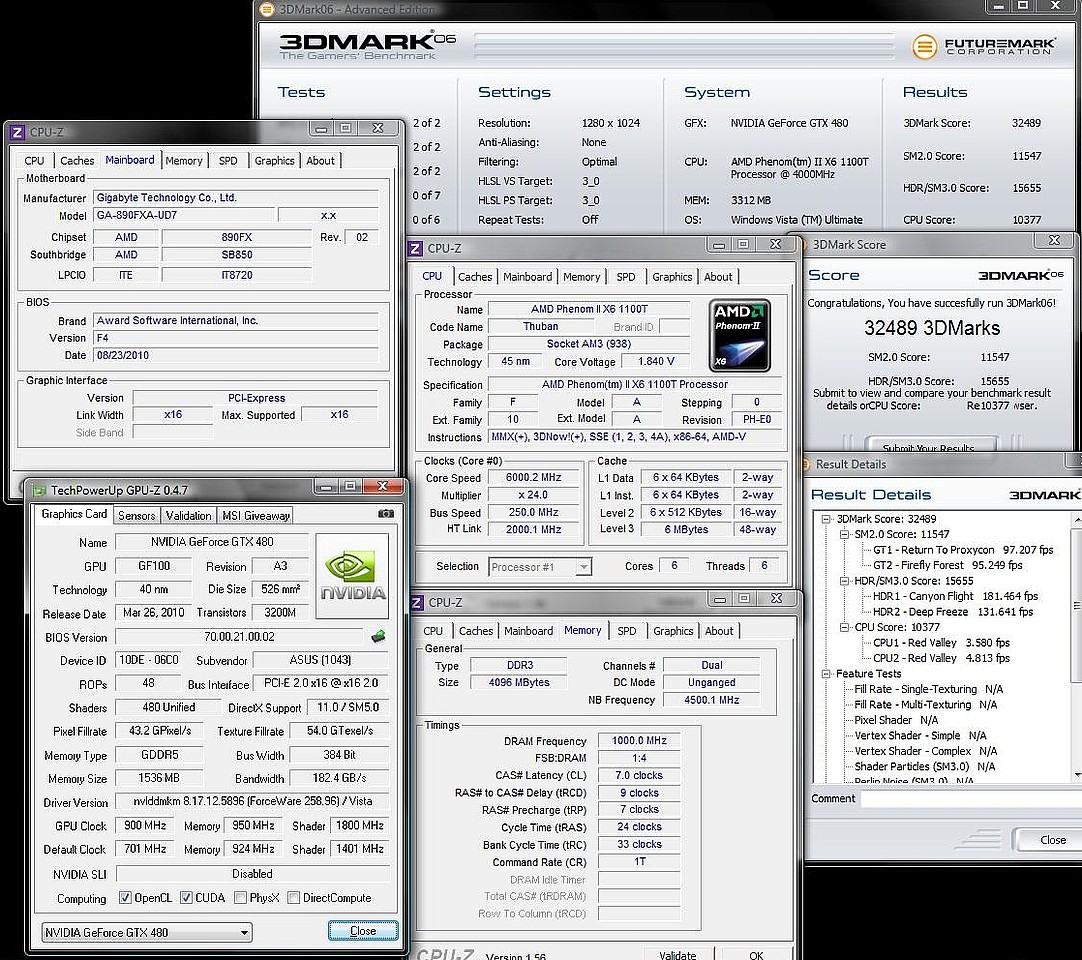This screenshot has width=1082, height=960.
Task: Click the BIOS Version 70.00.21.00.02 field
Action: 239,637
